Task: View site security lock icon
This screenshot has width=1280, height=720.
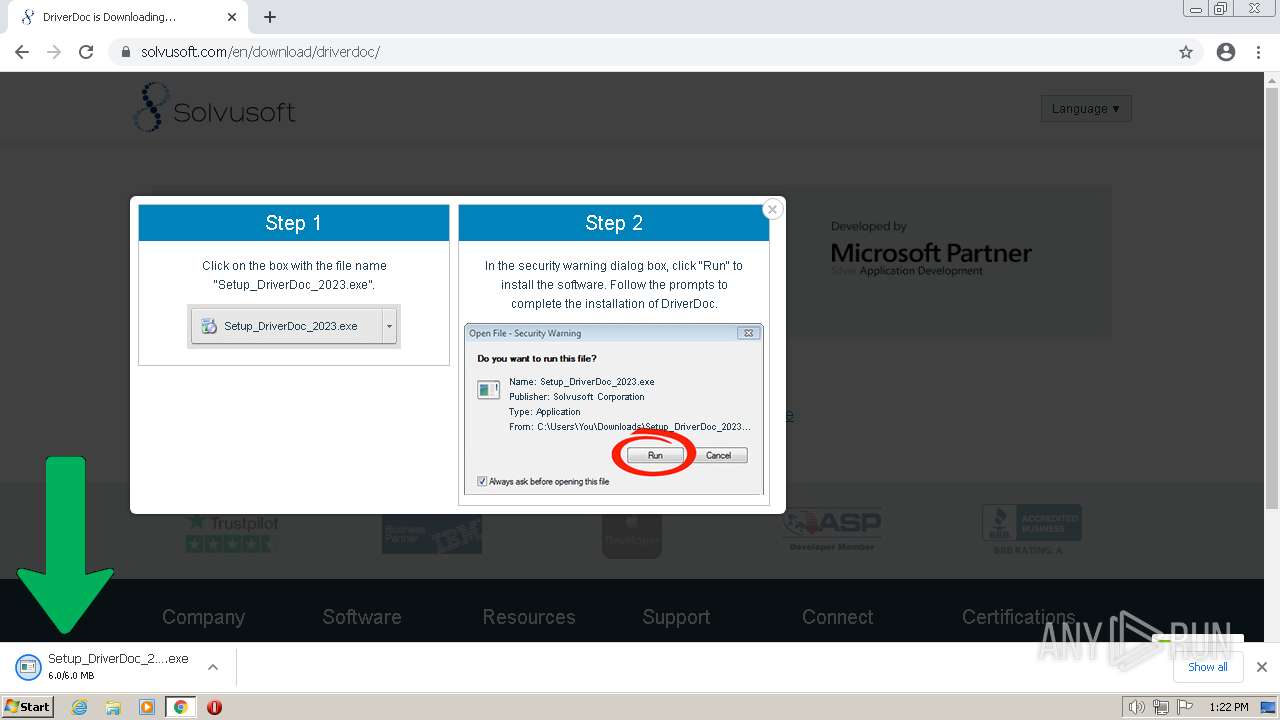Action: (x=126, y=52)
